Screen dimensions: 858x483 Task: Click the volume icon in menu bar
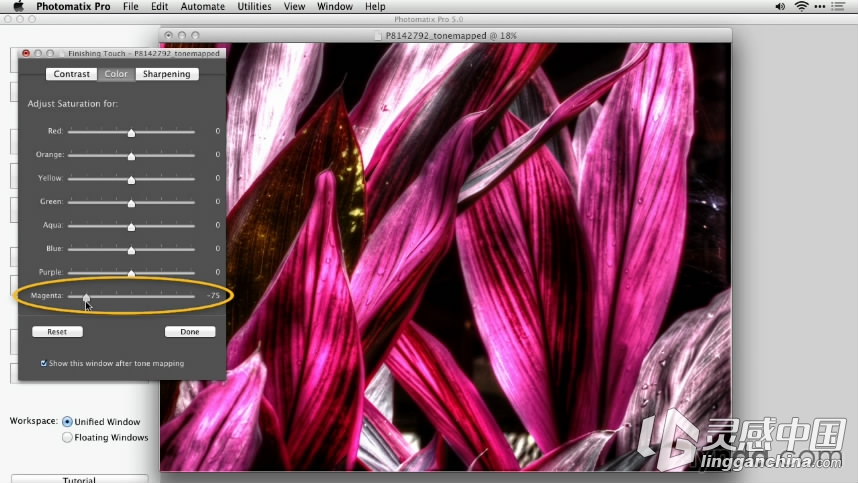tap(780, 7)
